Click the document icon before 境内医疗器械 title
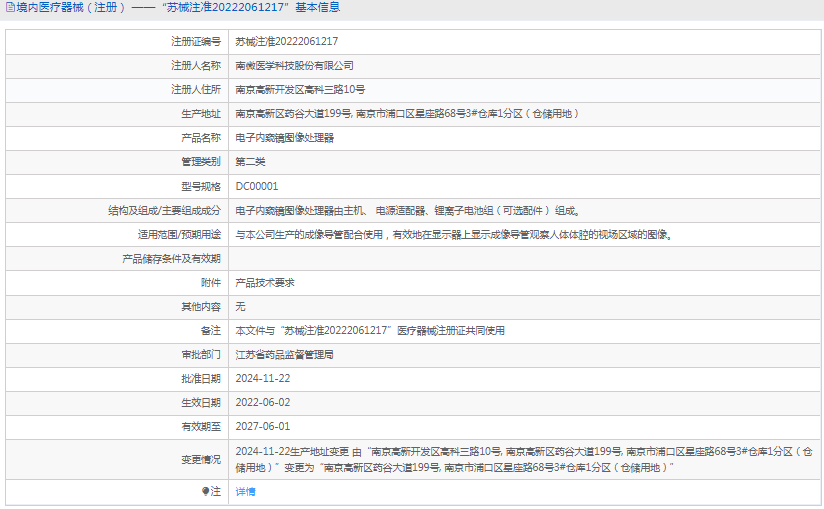The width and height of the screenshot is (824, 509). (10, 7)
